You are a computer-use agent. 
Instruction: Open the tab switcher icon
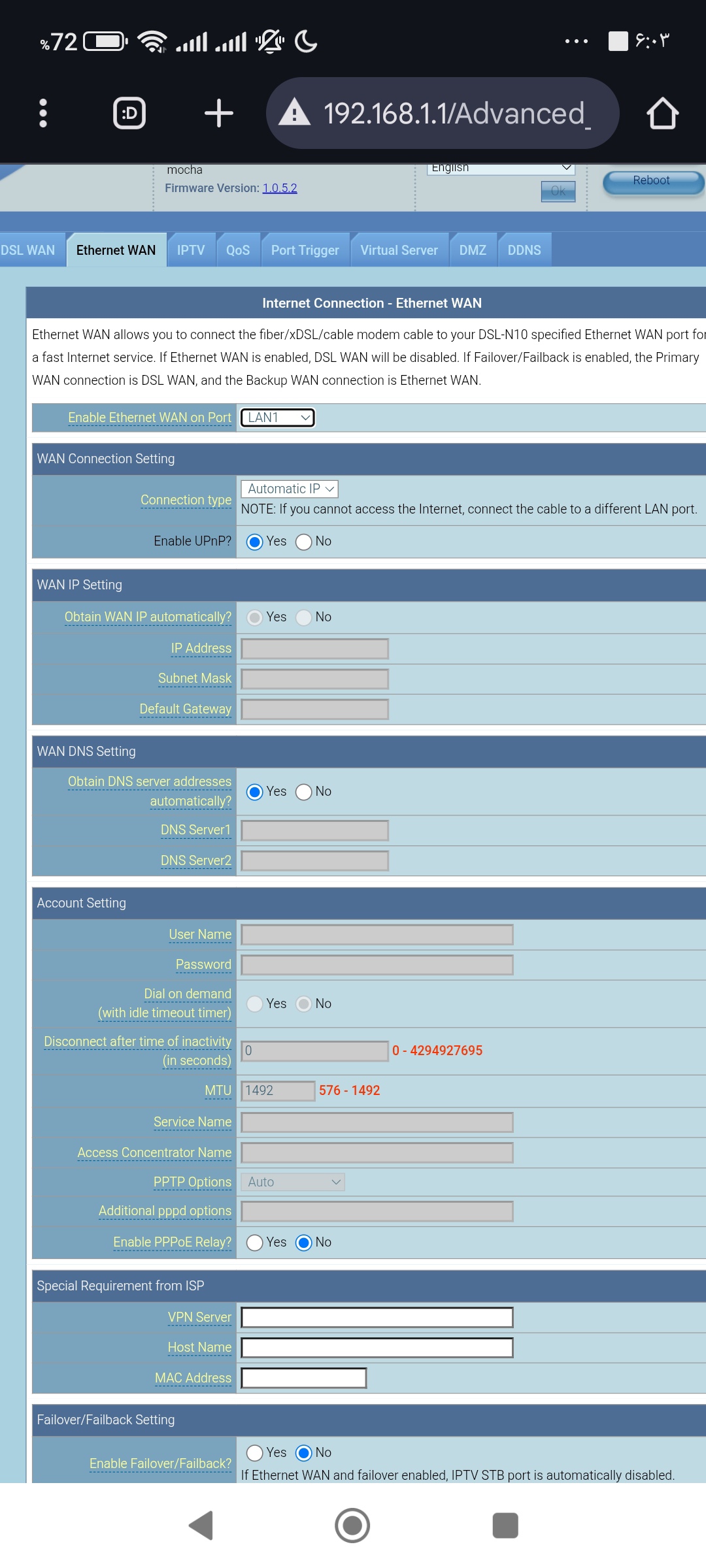129,113
